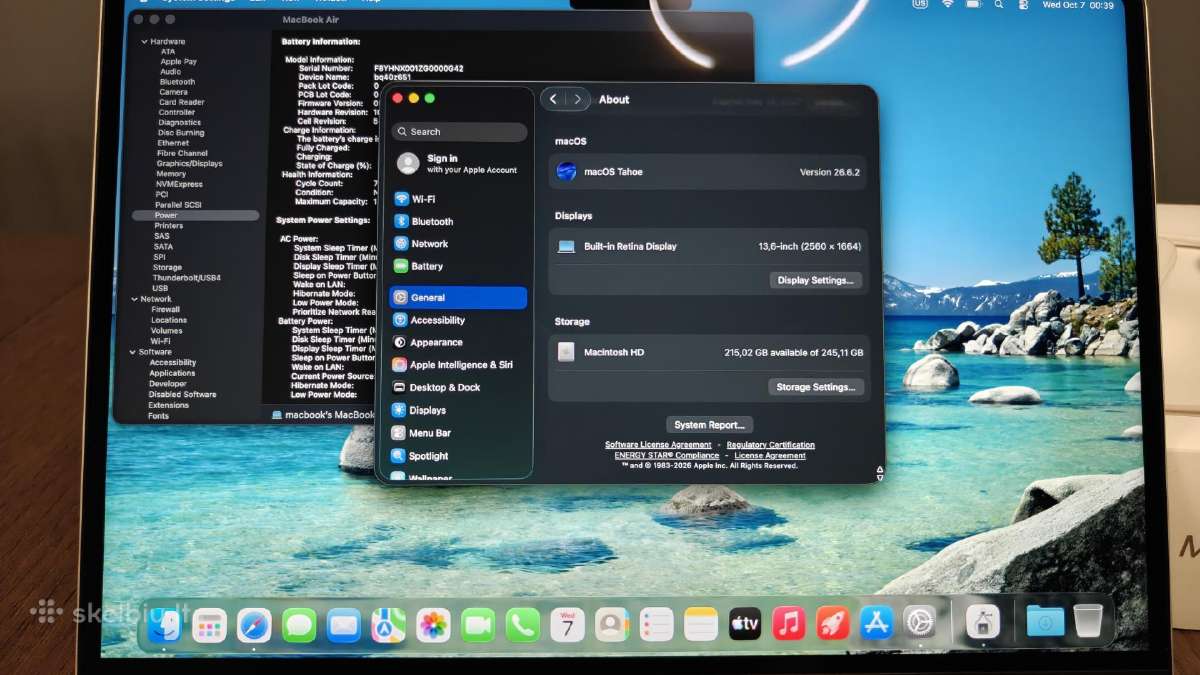Open the ENERGY STAR Compliance link
Viewport: 1200px width, 675px height.
coord(667,456)
